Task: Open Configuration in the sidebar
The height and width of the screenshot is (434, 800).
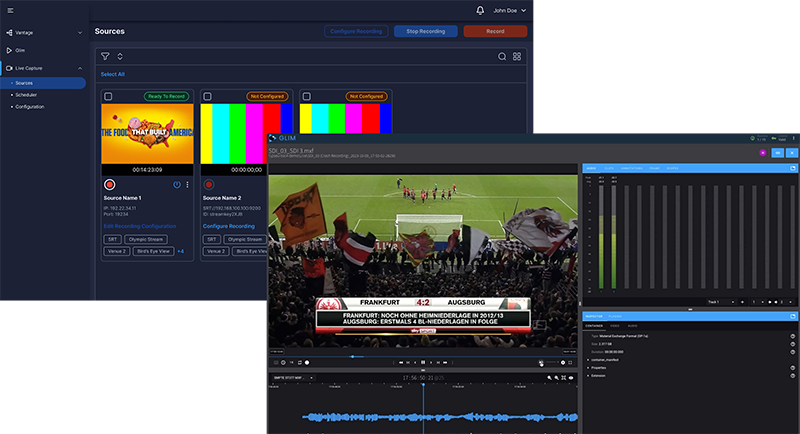Action: [30, 107]
